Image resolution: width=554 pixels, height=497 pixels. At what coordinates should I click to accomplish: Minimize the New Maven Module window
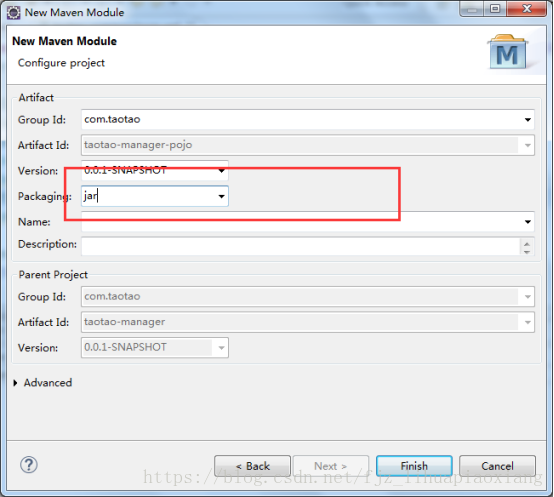coord(472,8)
